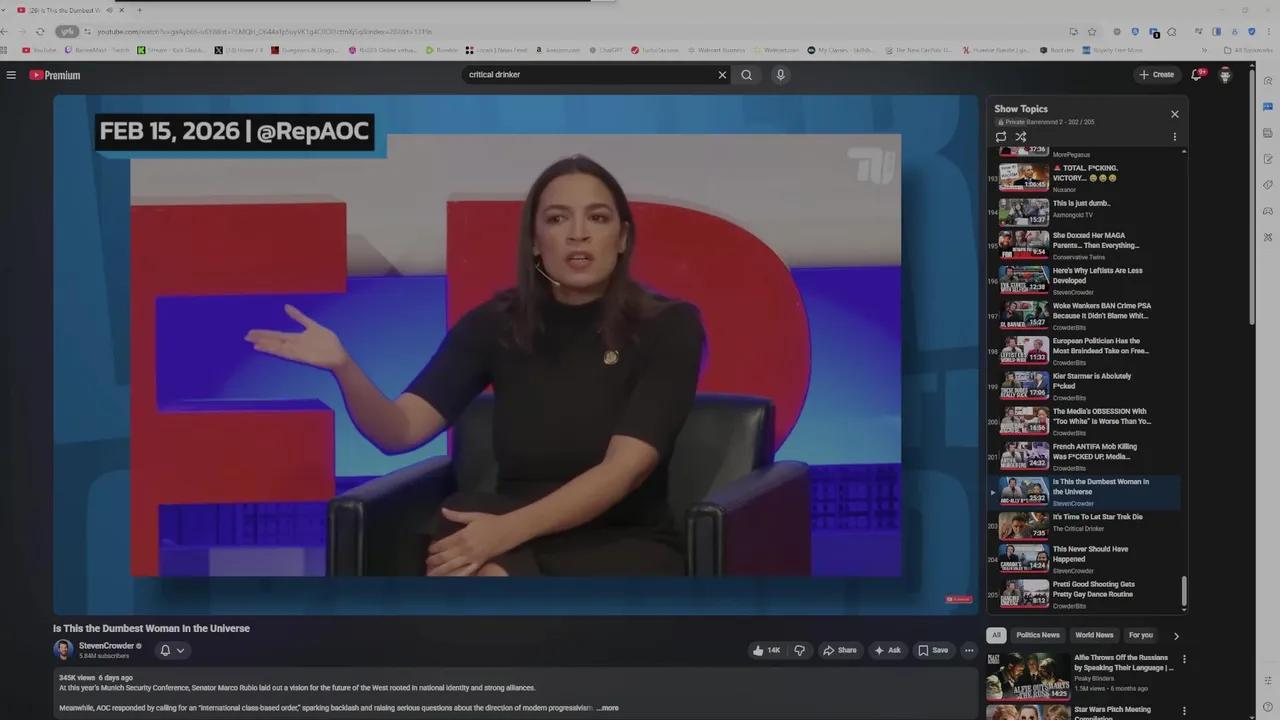Reload the page in browser toolbar
The height and width of the screenshot is (720, 1280).
pos(40,31)
